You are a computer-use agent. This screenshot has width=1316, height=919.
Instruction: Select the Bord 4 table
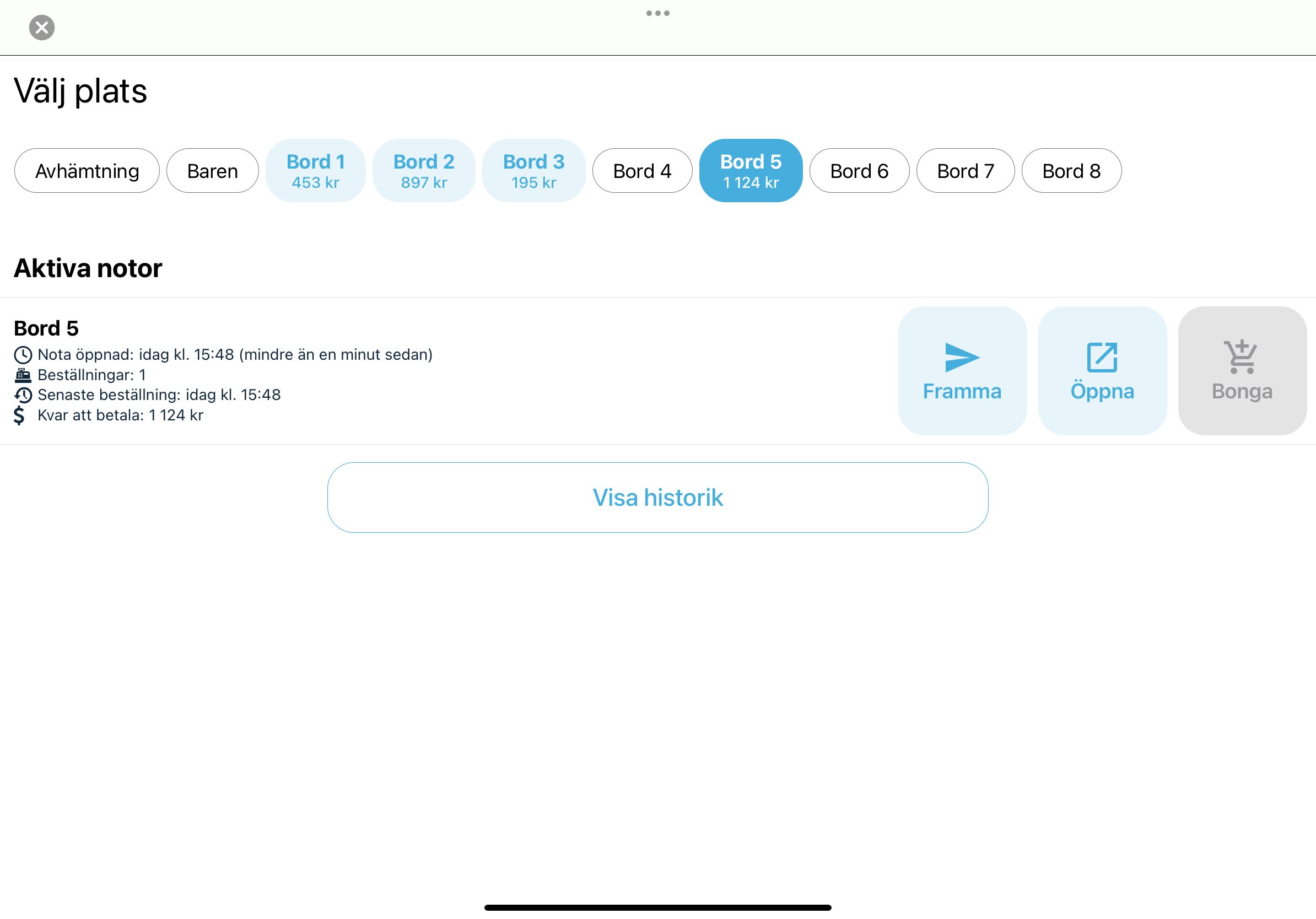(x=642, y=171)
